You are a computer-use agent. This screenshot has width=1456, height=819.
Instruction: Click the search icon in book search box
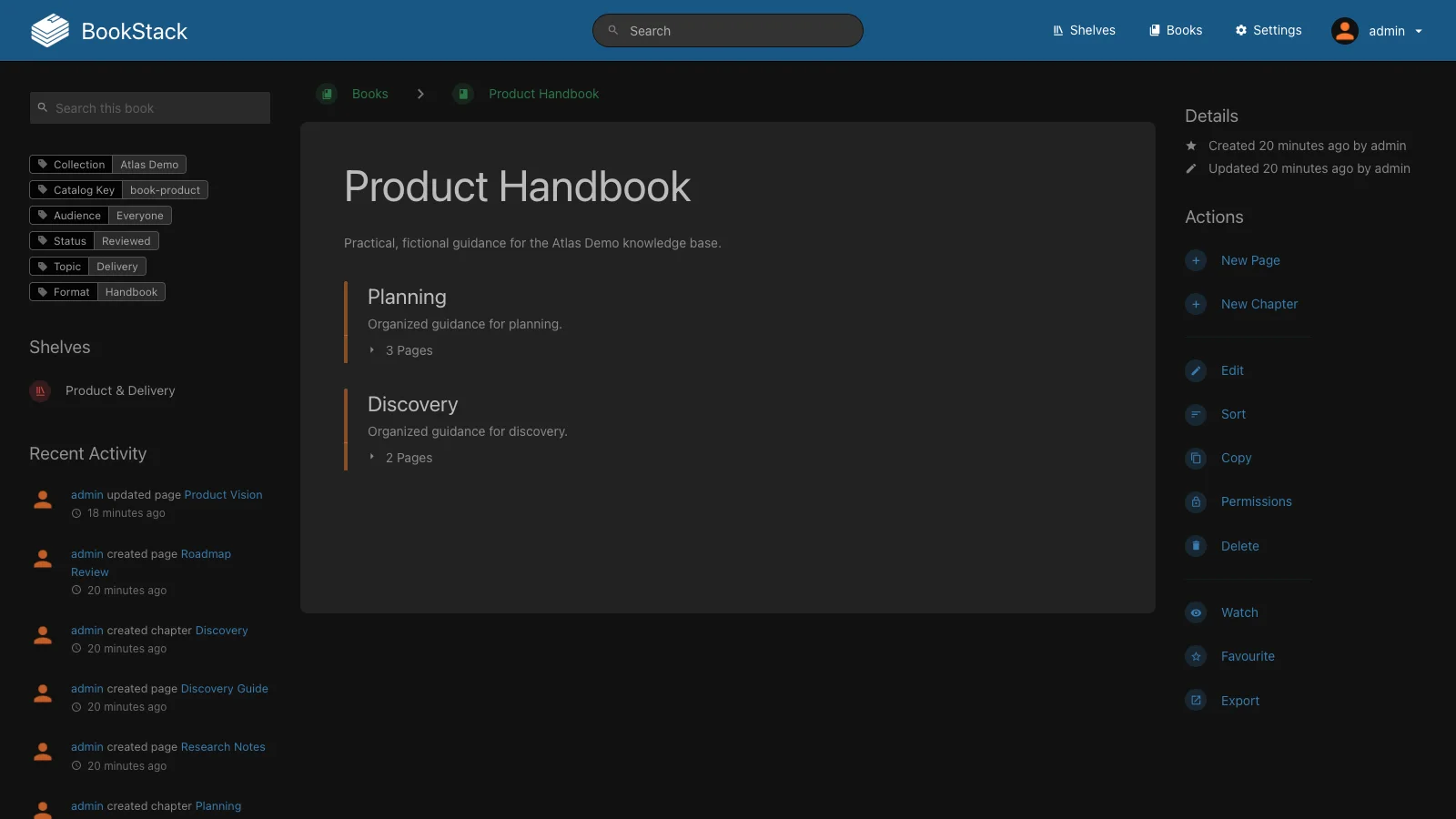42,107
